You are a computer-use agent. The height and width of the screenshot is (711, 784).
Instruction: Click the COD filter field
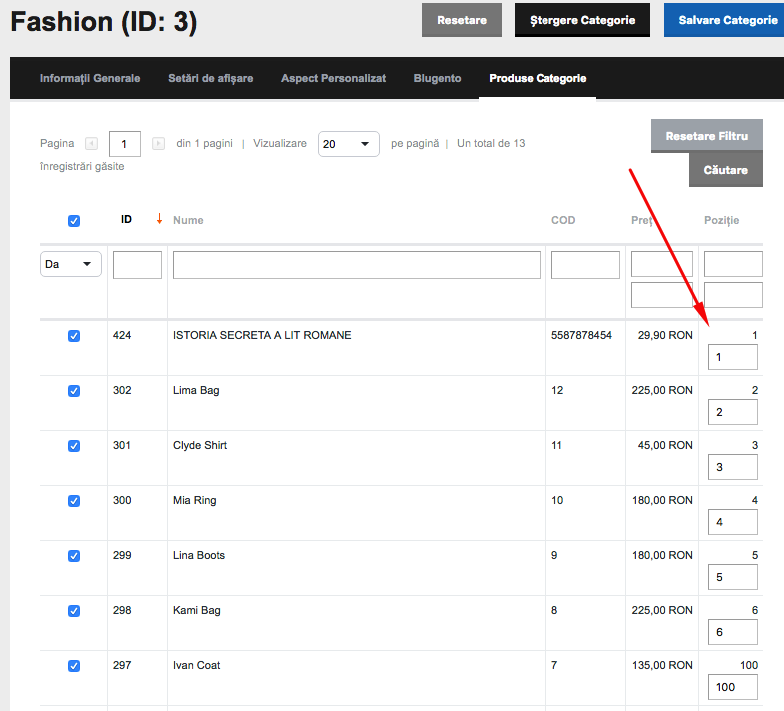click(x=585, y=265)
